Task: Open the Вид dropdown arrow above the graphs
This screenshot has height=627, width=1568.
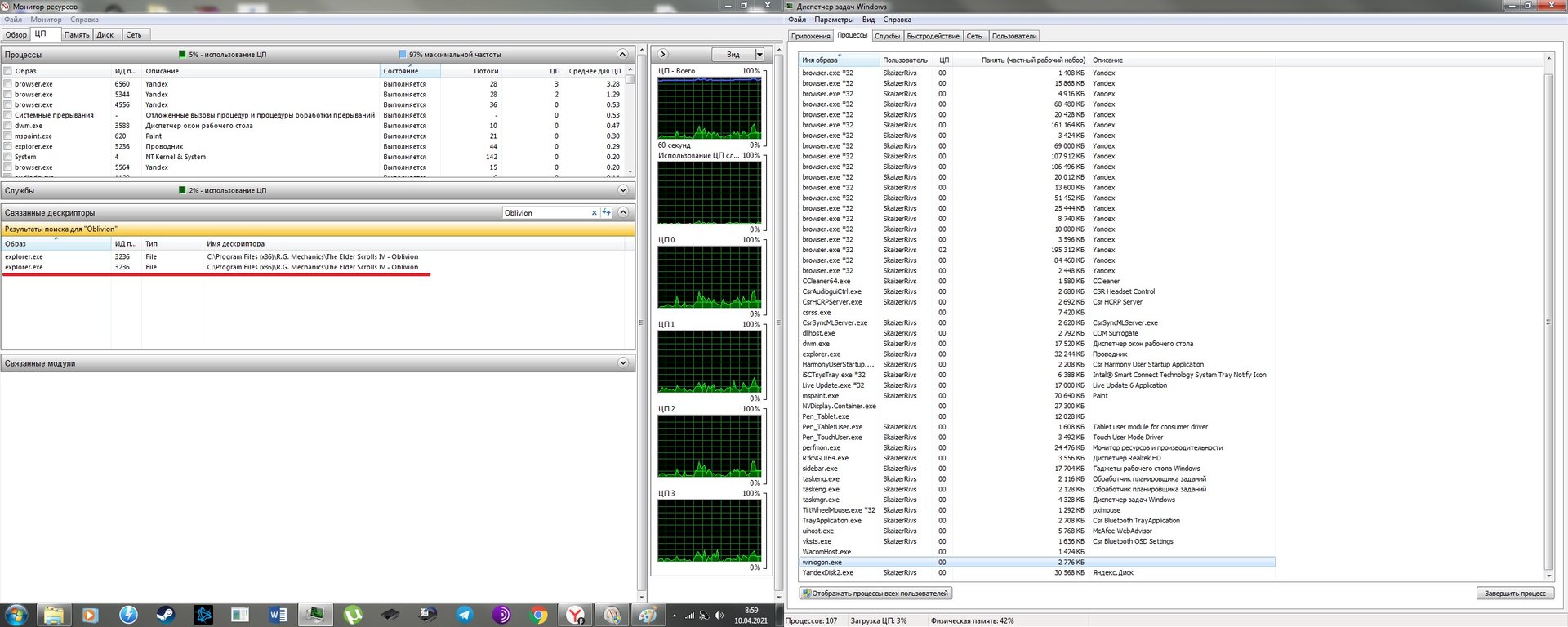Action: click(x=759, y=55)
